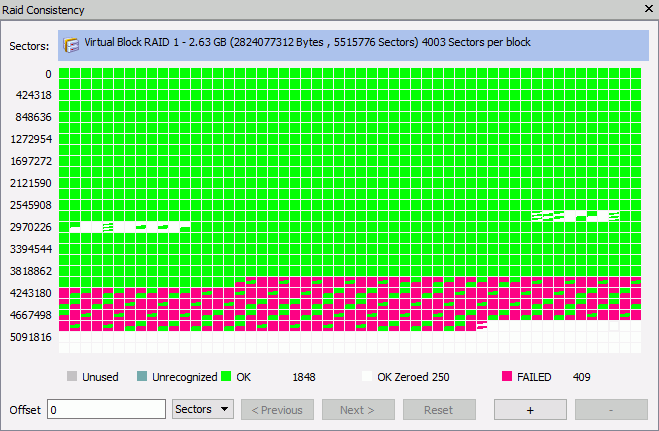
Task: Click the OK count value 1848
Action: point(304,377)
